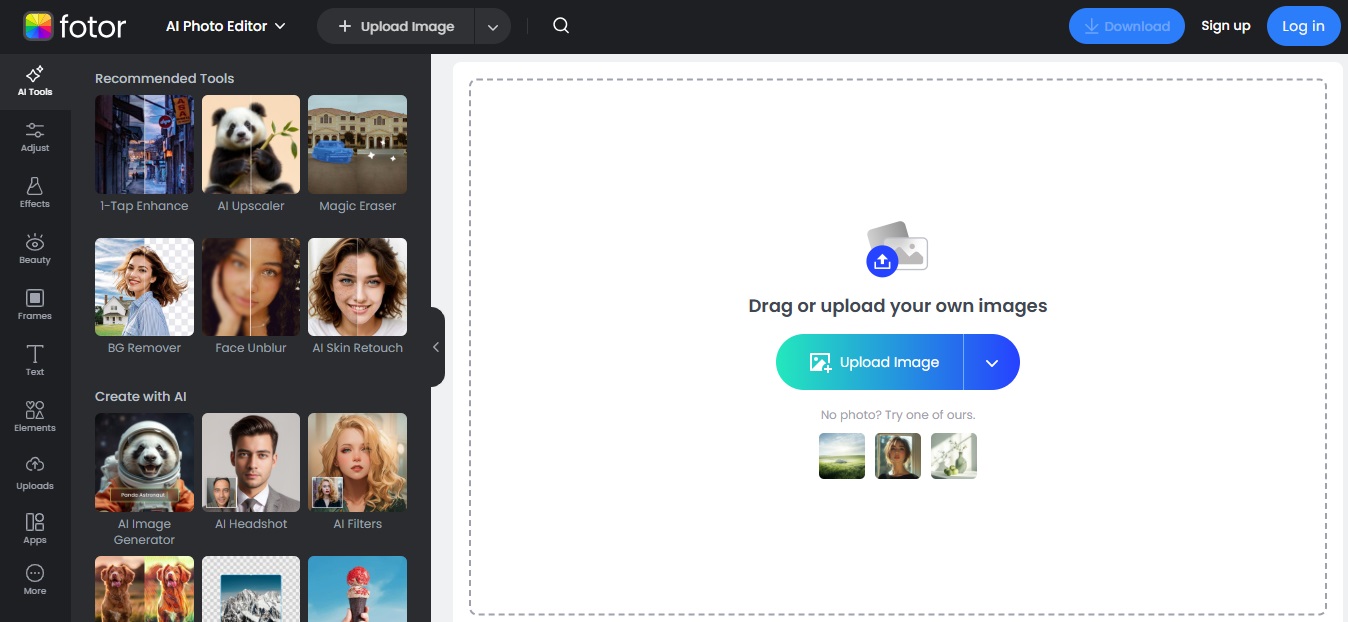The width and height of the screenshot is (1348, 622).
Task: Open the AI Tools sidebar panel
Action: pos(35,81)
